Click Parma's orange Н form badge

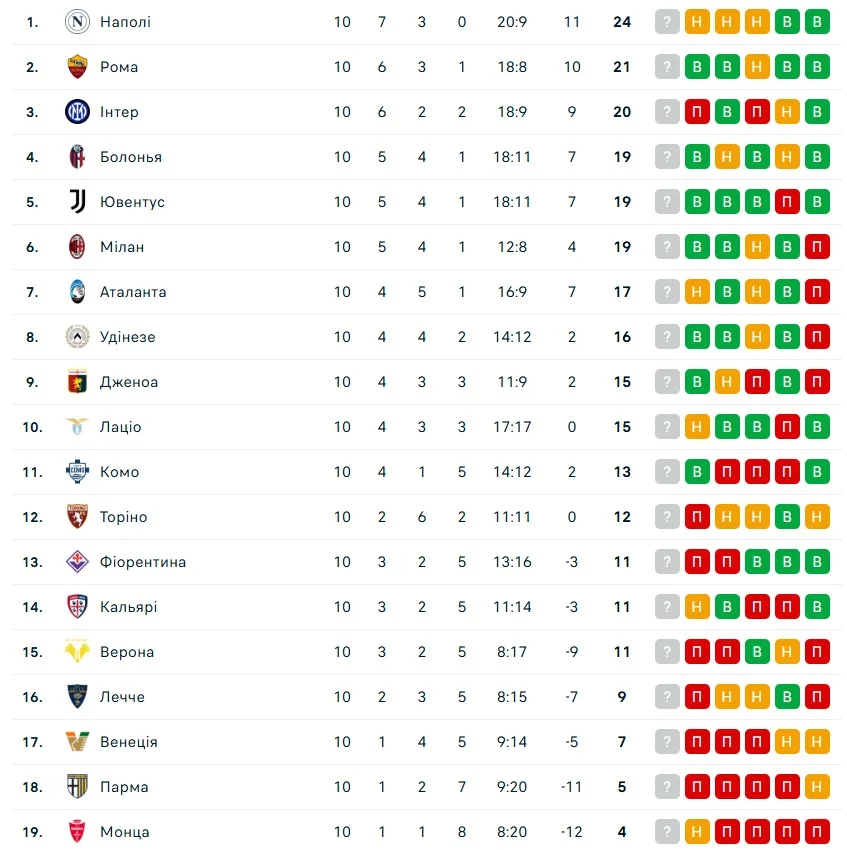pyautogui.click(x=817, y=787)
